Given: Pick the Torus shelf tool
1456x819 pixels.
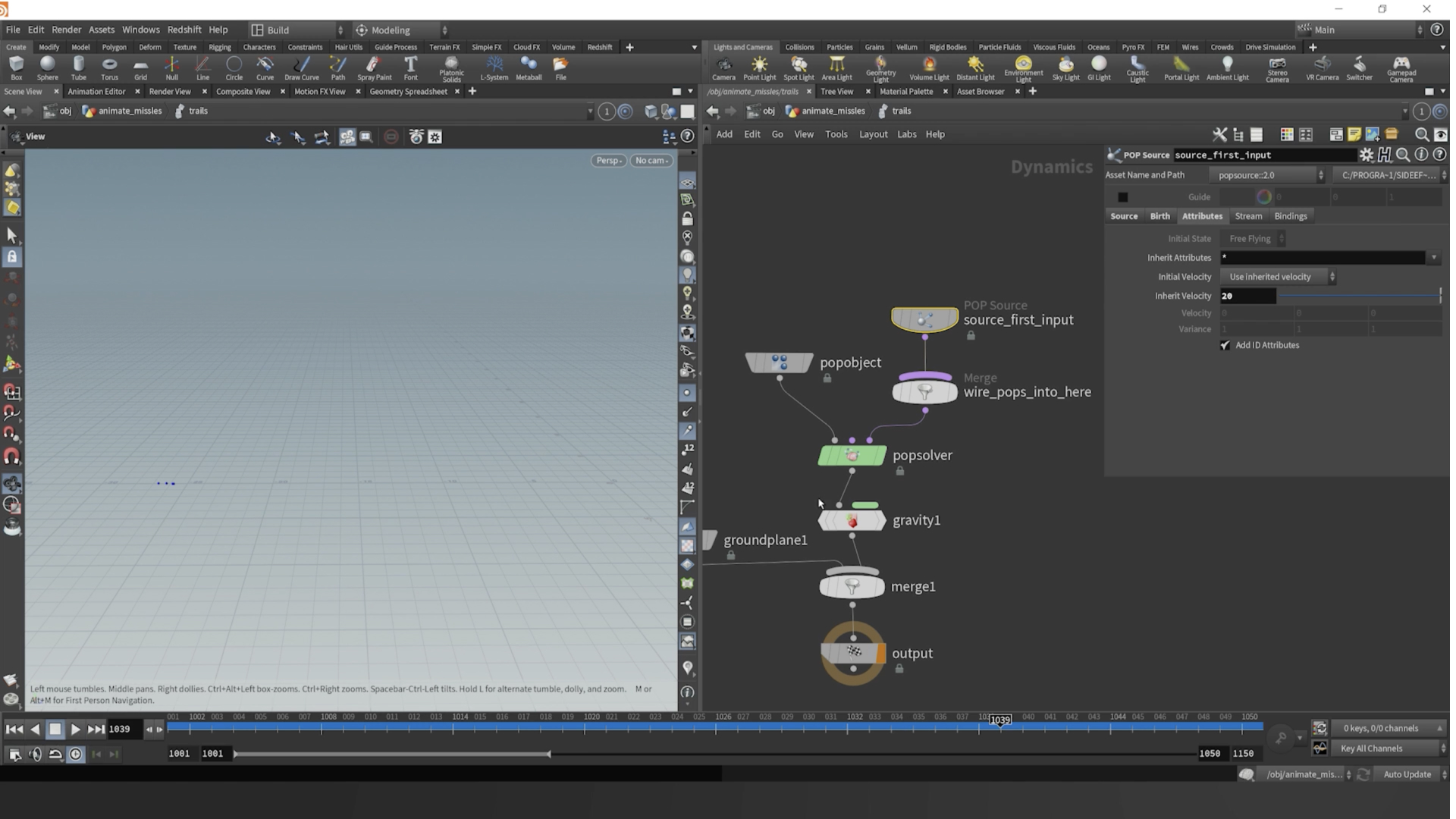Looking at the screenshot, I should [x=109, y=67].
